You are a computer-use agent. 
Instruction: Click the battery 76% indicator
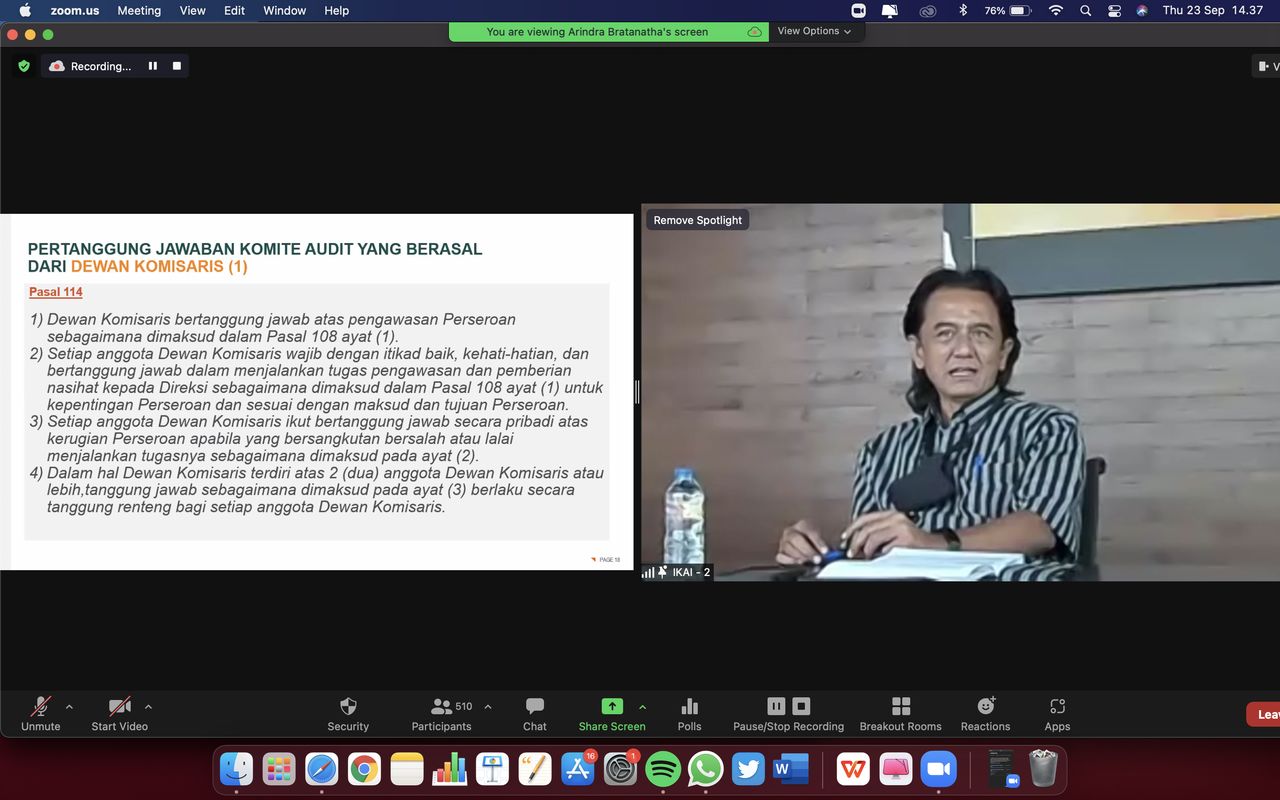coord(1007,10)
